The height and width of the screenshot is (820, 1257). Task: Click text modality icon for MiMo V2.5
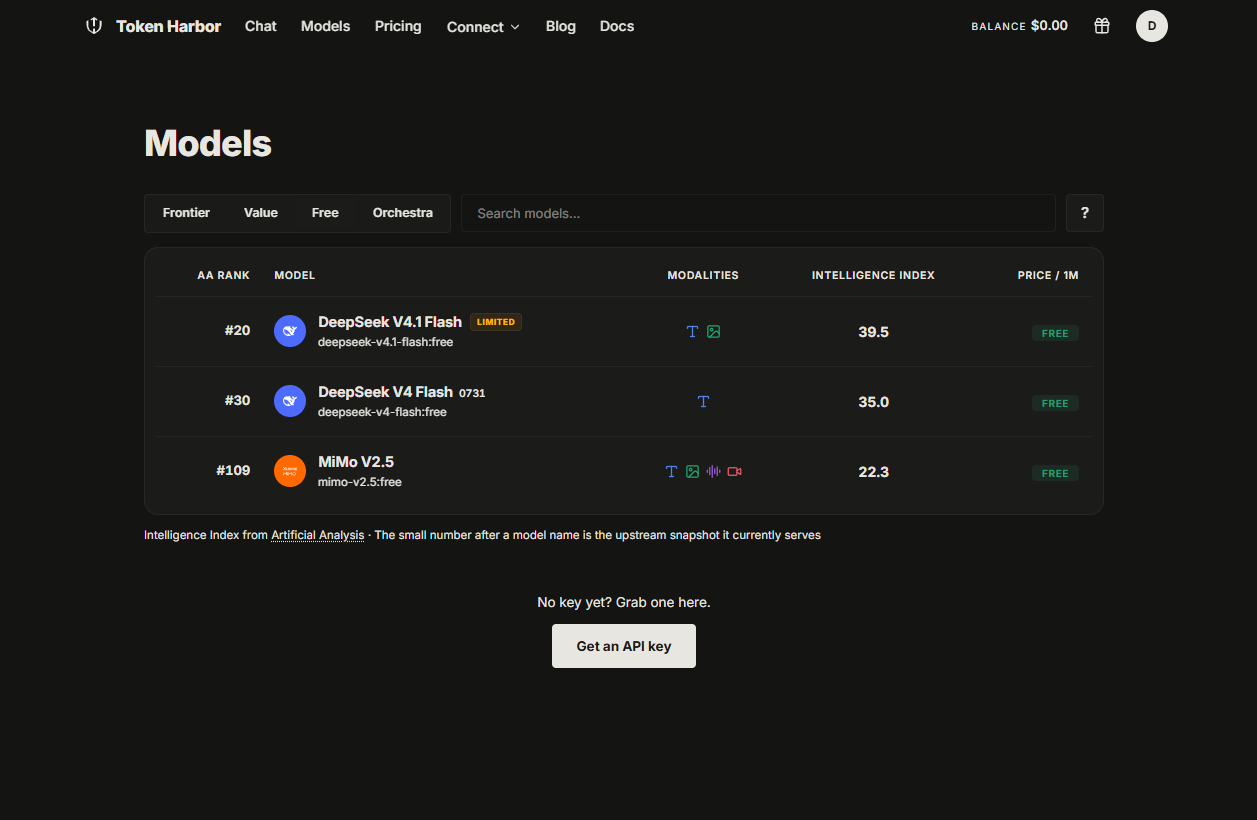671,472
